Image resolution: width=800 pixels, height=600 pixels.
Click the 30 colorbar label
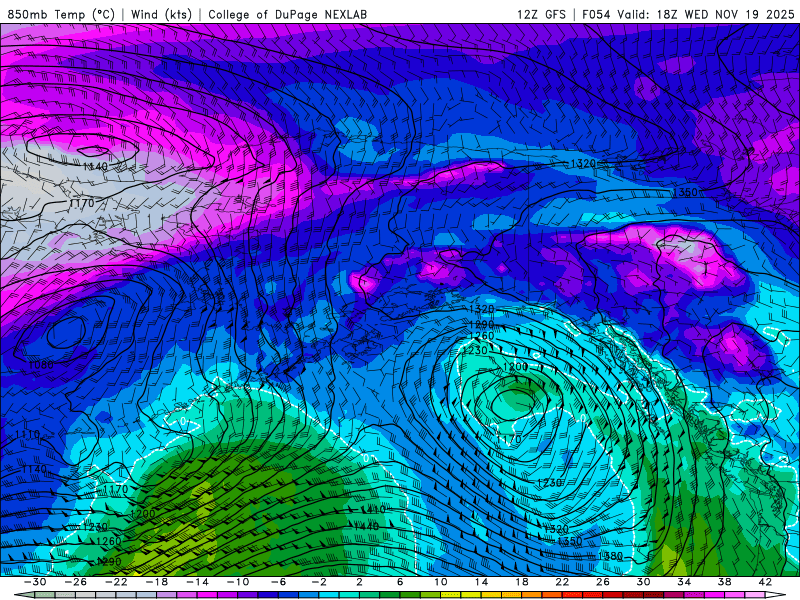643,582
